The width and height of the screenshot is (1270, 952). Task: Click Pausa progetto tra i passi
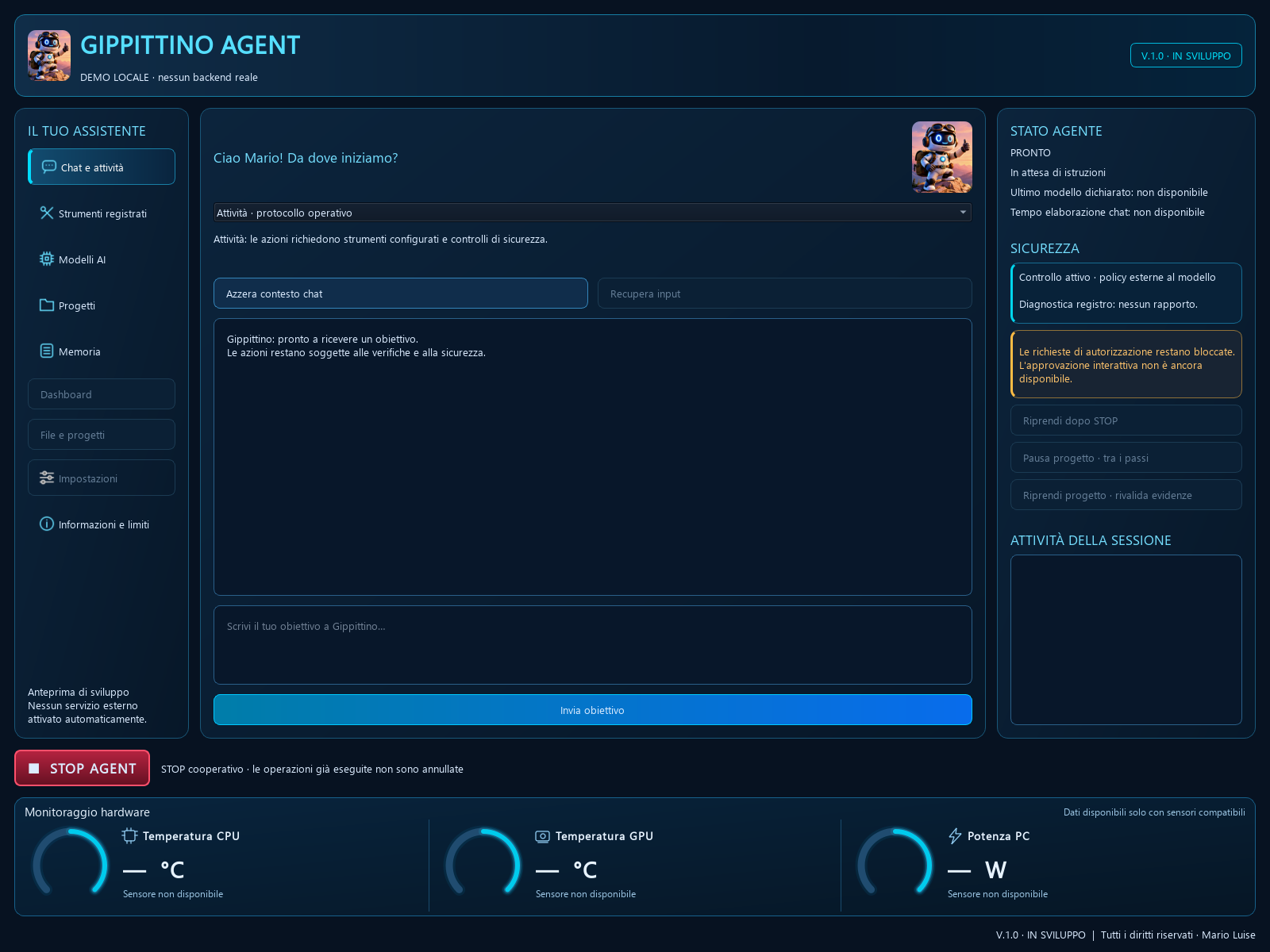click(1126, 457)
